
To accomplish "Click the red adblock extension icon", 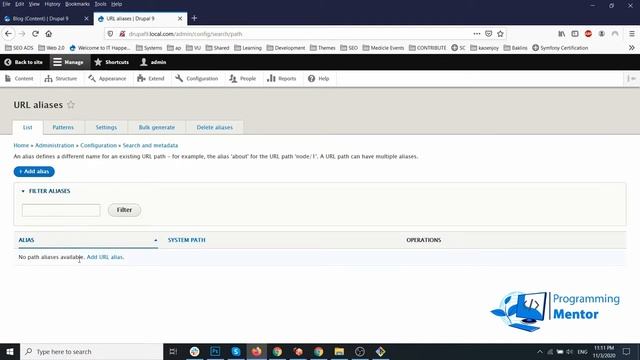I will [x=588, y=34].
